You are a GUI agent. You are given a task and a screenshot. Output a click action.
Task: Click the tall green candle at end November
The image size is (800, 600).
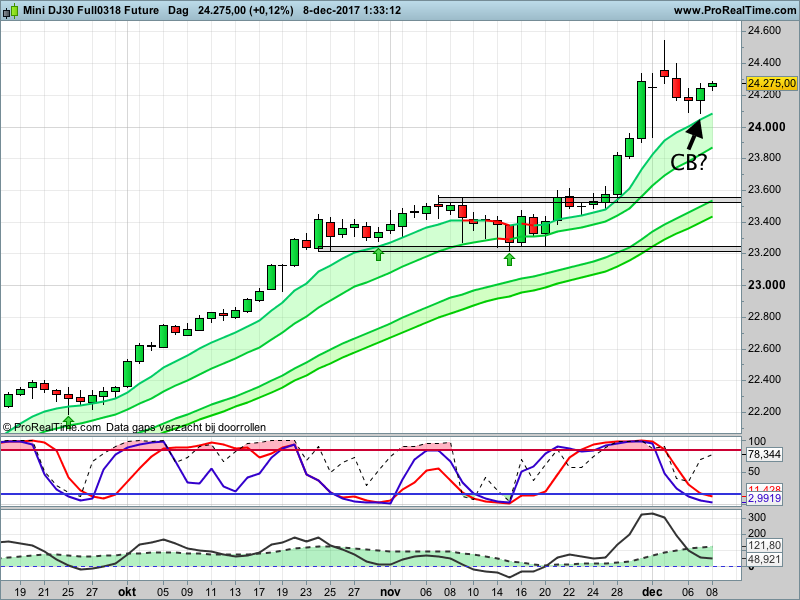640,109
